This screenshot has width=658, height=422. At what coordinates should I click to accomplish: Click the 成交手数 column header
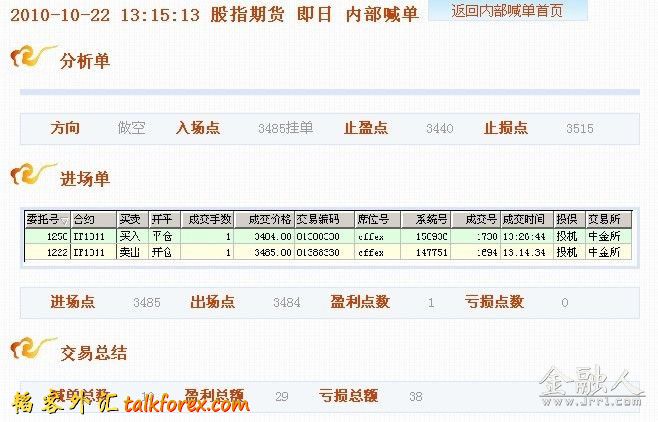(207, 219)
